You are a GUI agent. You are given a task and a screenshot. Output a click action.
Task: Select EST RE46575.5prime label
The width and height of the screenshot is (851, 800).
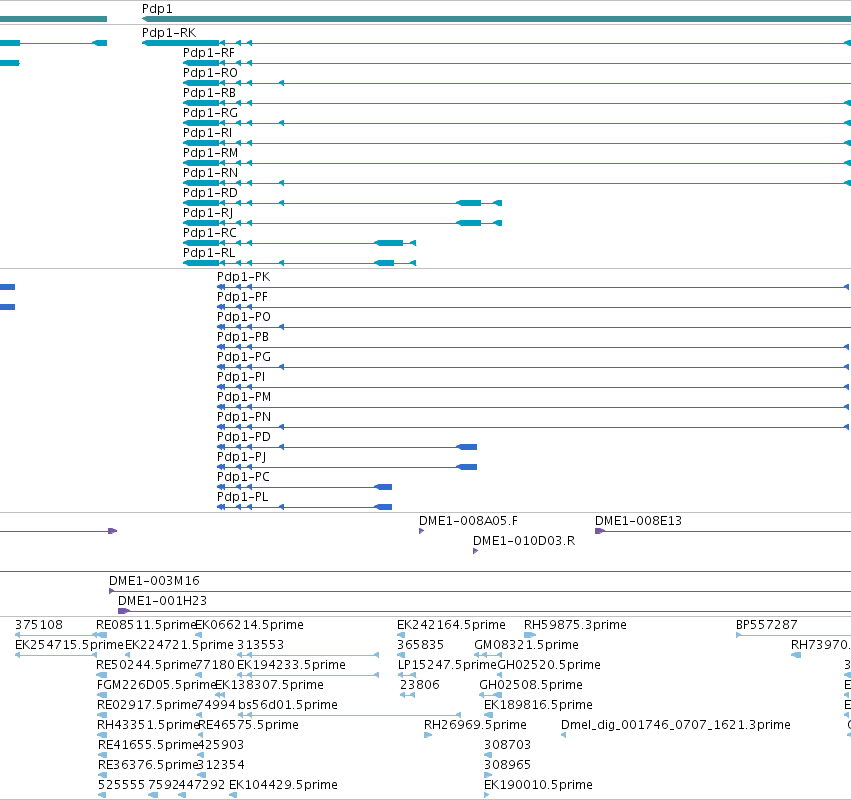[x=248, y=726]
